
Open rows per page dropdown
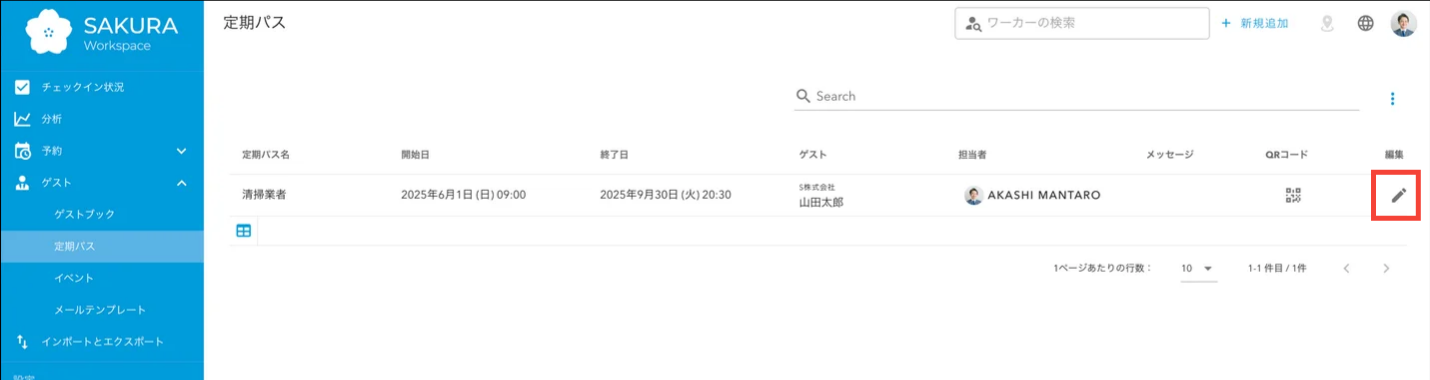click(1197, 268)
